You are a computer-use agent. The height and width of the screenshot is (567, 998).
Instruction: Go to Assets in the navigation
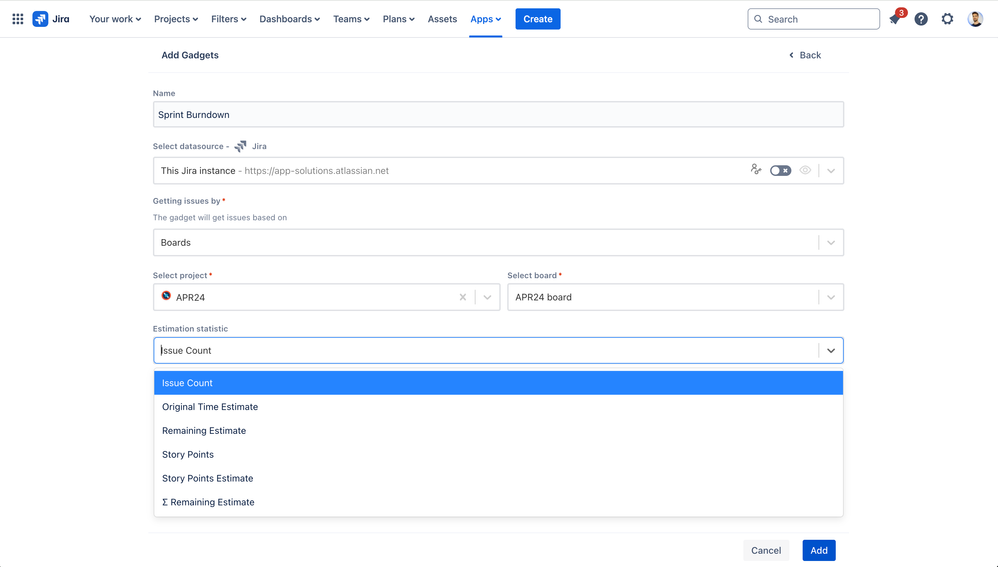coord(442,19)
